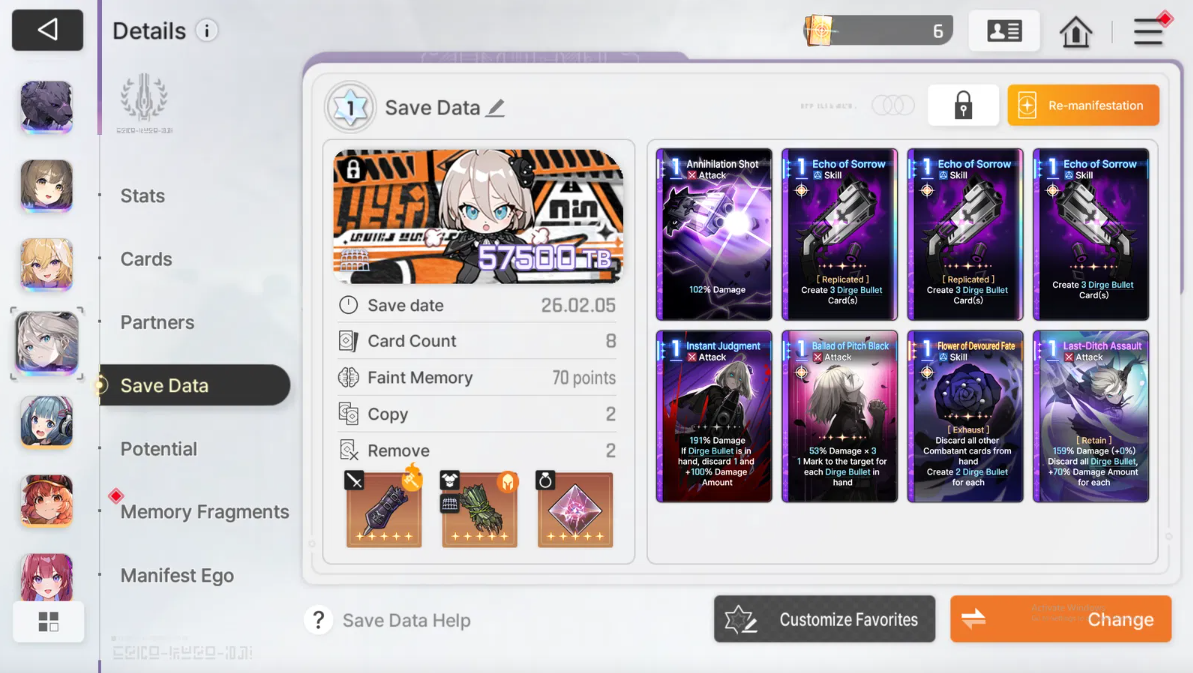This screenshot has width=1193, height=673.
Task: Open the profile card icon
Action: coord(1004,31)
